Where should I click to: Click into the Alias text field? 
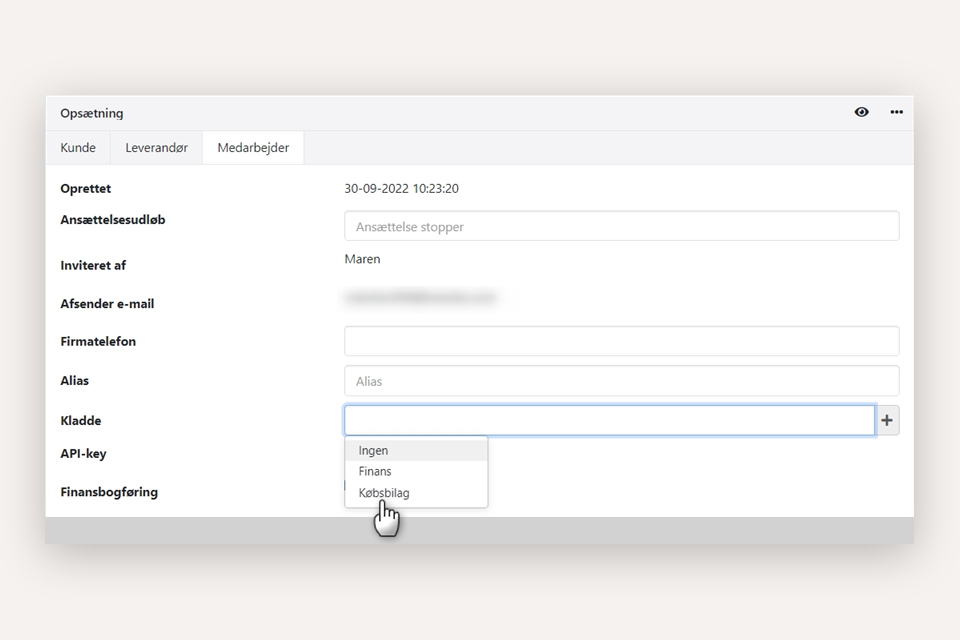coord(620,381)
